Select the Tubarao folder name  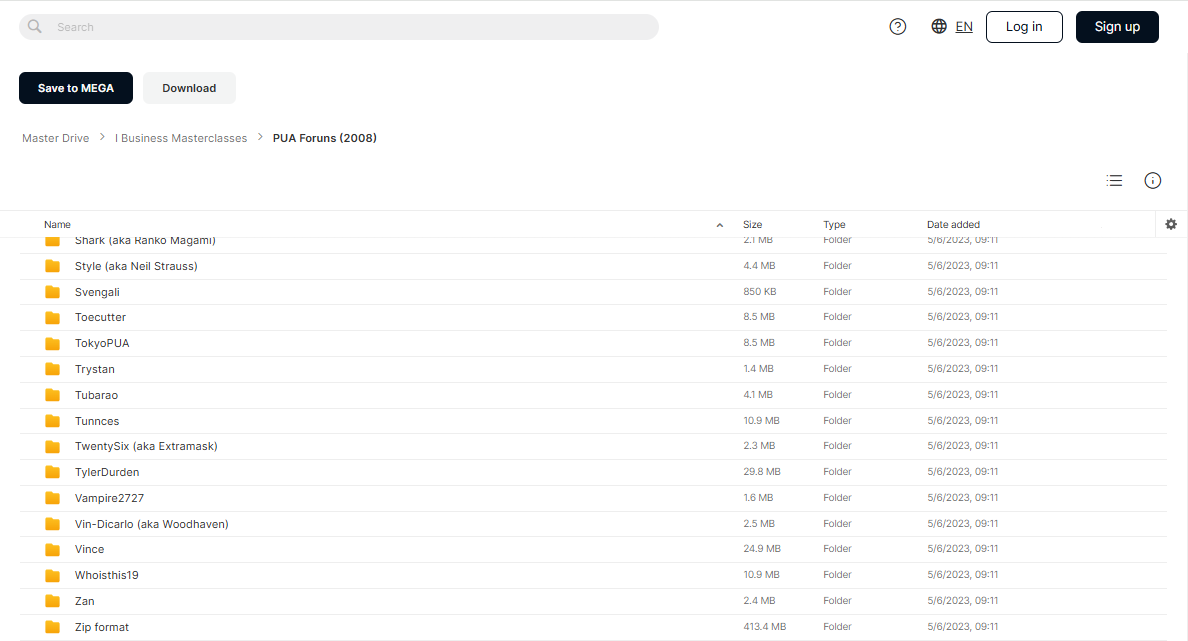(96, 395)
